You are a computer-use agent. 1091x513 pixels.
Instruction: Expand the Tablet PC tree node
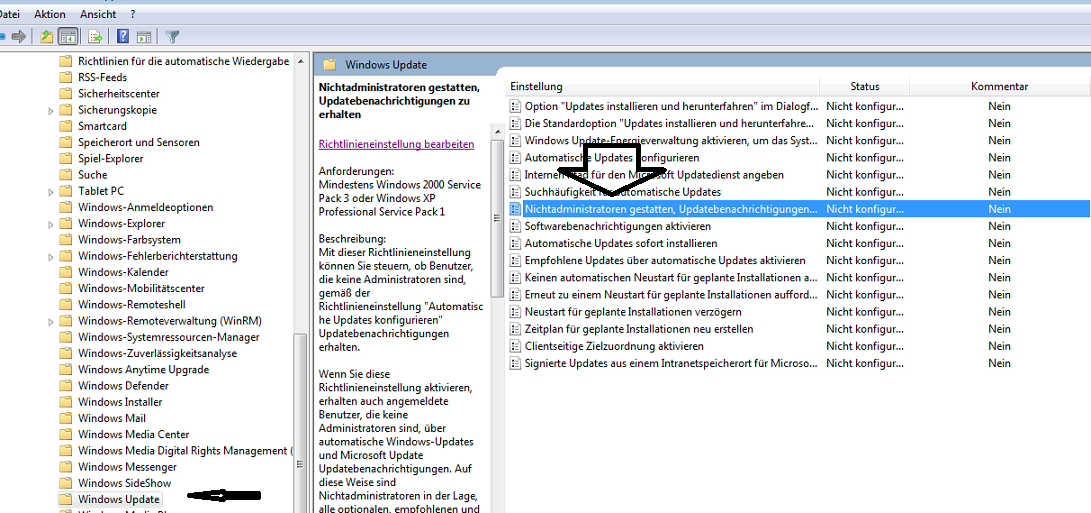[x=50, y=191]
